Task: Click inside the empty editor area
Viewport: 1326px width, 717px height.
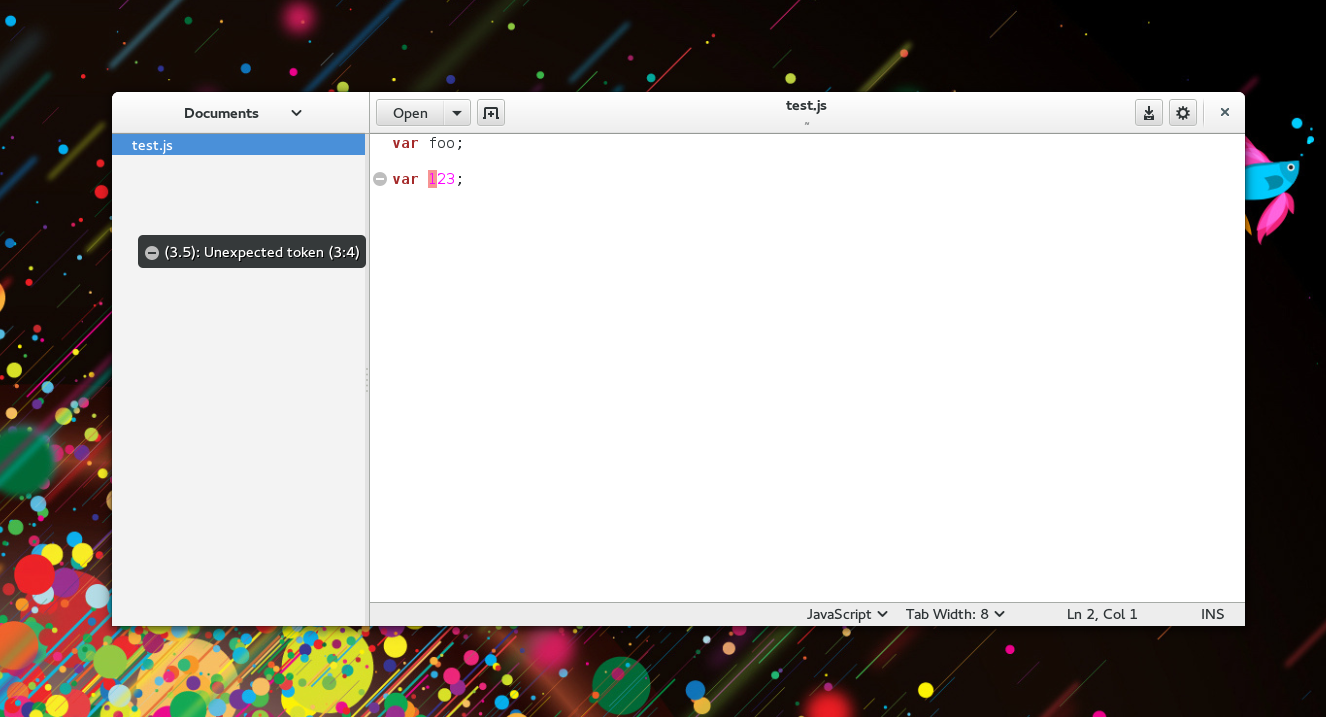Action: click(800, 400)
